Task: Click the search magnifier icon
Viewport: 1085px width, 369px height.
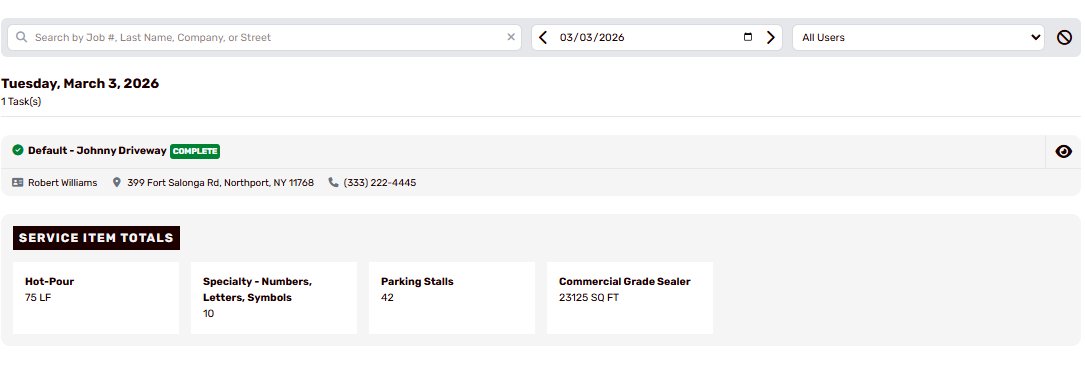Action: tap(21, 37)
